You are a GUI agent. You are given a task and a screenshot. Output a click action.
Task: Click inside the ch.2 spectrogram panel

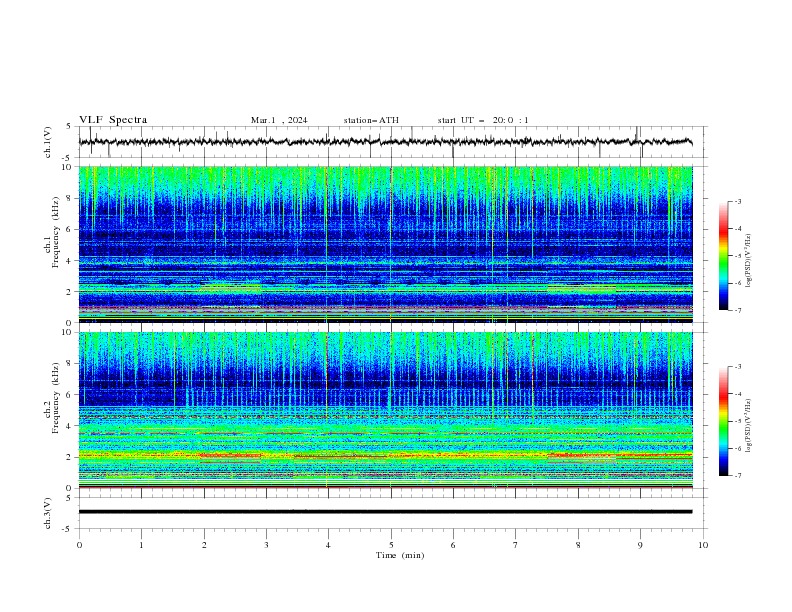coord(385,410)
